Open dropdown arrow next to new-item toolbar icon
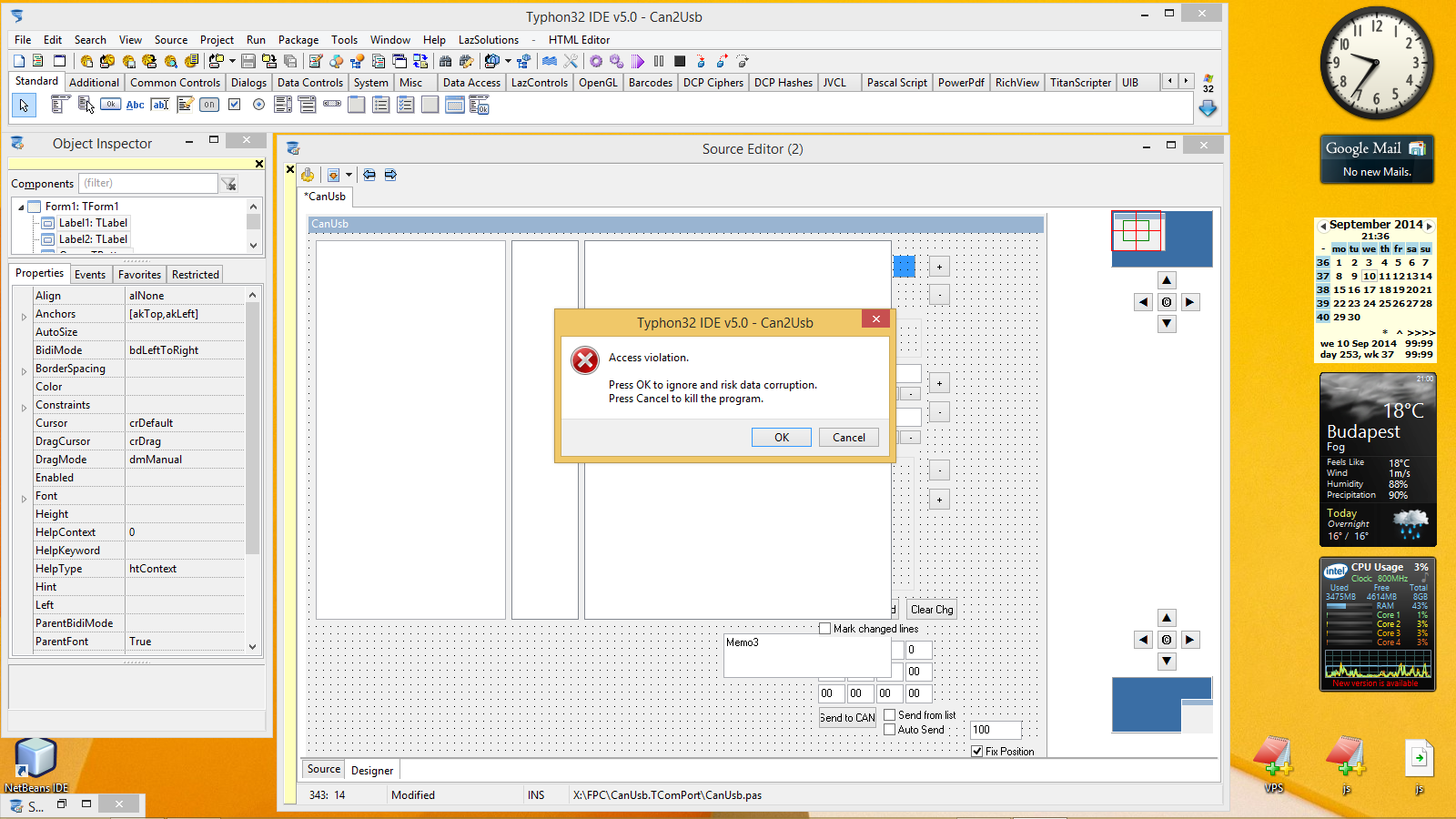This screenshot has width=1456, height=819. coord(232,61)
